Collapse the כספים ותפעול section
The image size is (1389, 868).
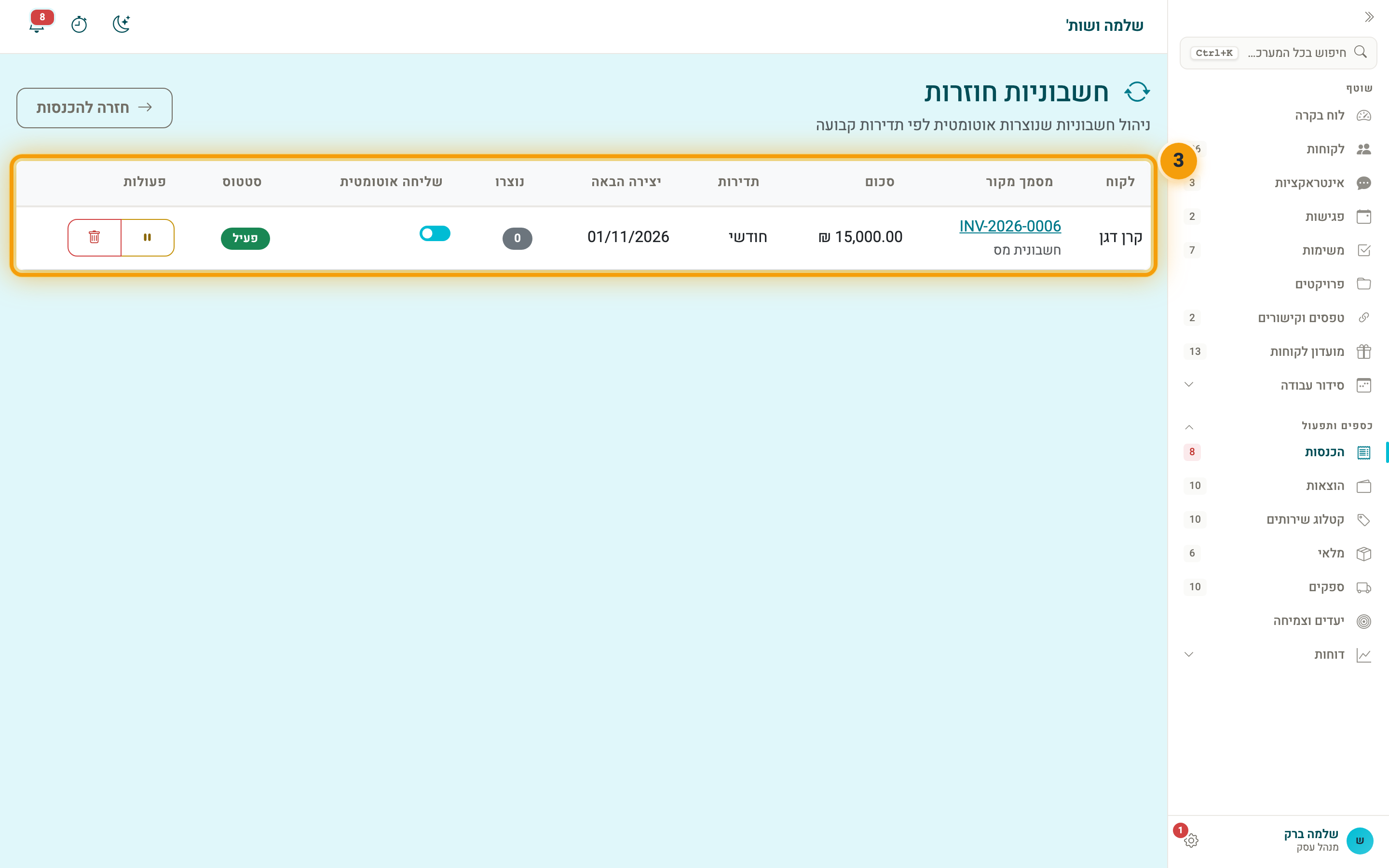pos(1189,427)
